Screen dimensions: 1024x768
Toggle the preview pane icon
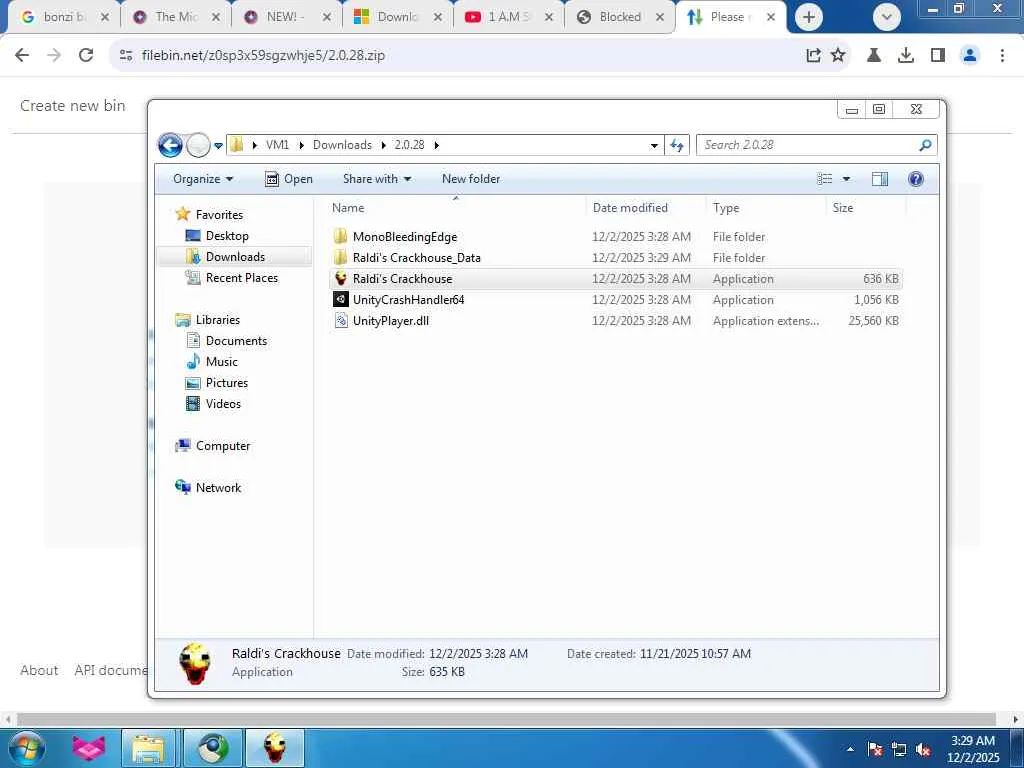[880, 179]
